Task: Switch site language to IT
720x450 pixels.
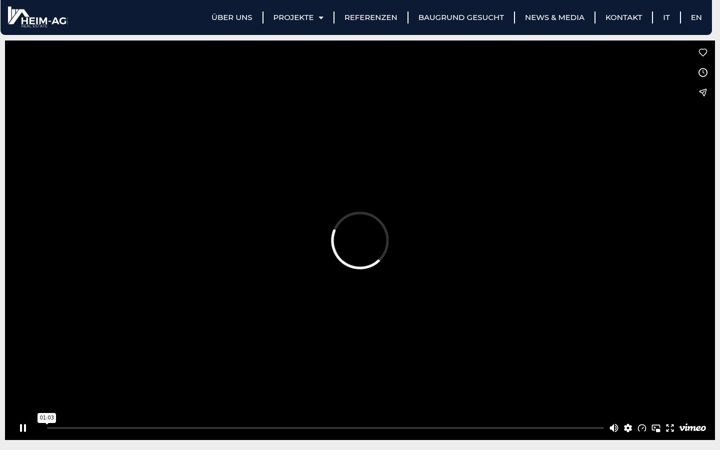Action: 666,17
